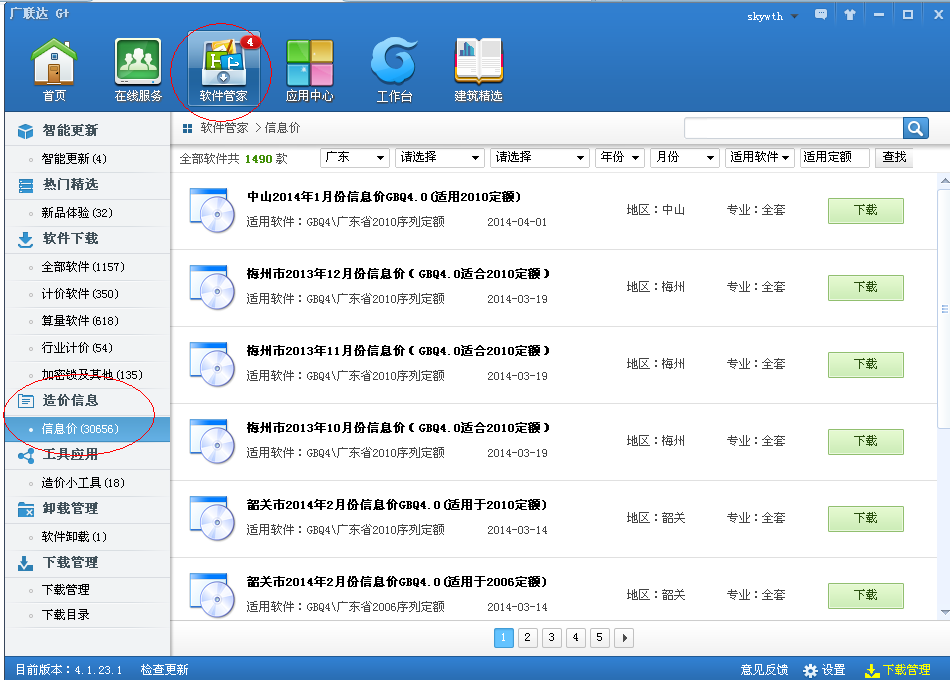The height and width of the screenshot is (680, 950).
Task: Click the 造价信息 section icon
Action: click(25, 401)
